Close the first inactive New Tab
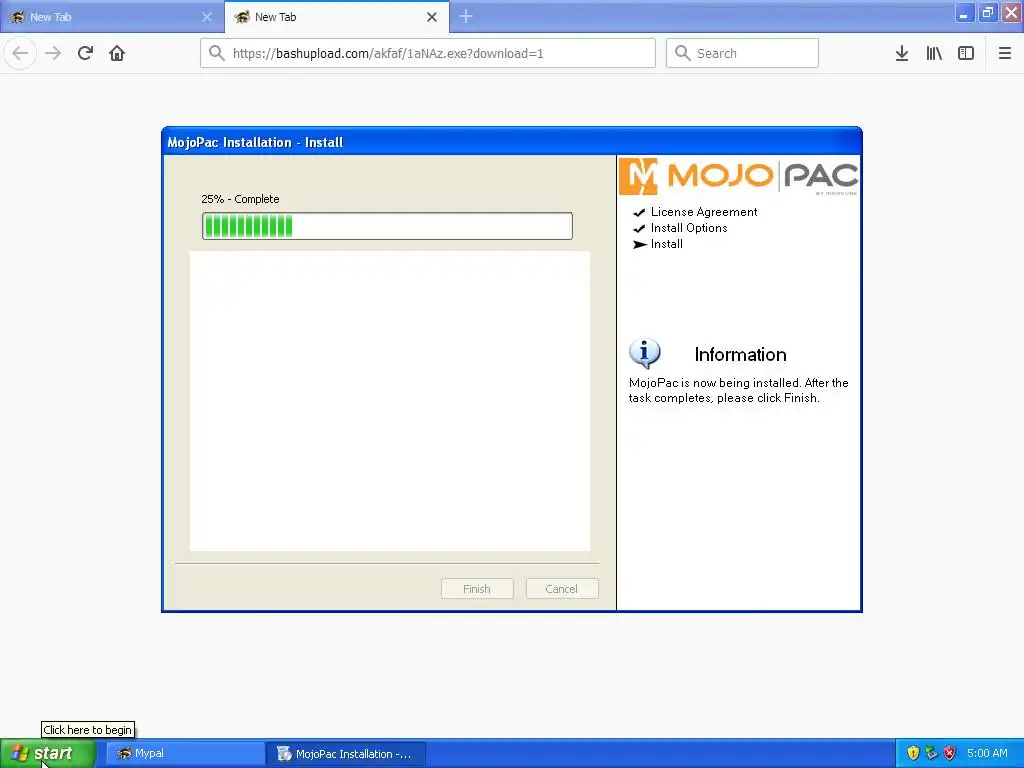The width and height of the screenshot is (1024, 768). pos(207,17)
